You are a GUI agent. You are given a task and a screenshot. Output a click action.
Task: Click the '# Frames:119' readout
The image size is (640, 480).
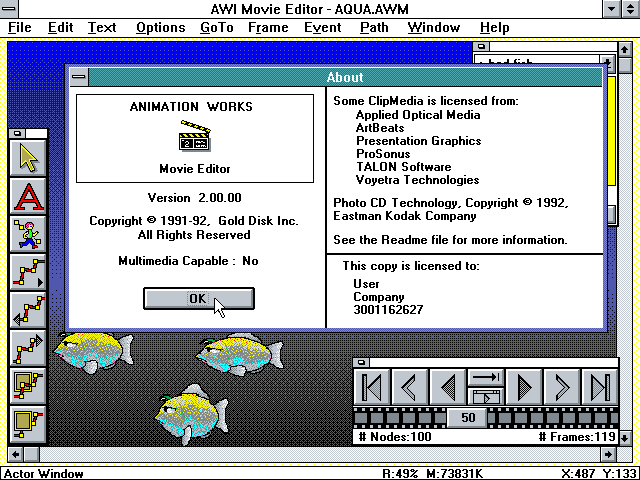tap(577, 437)
